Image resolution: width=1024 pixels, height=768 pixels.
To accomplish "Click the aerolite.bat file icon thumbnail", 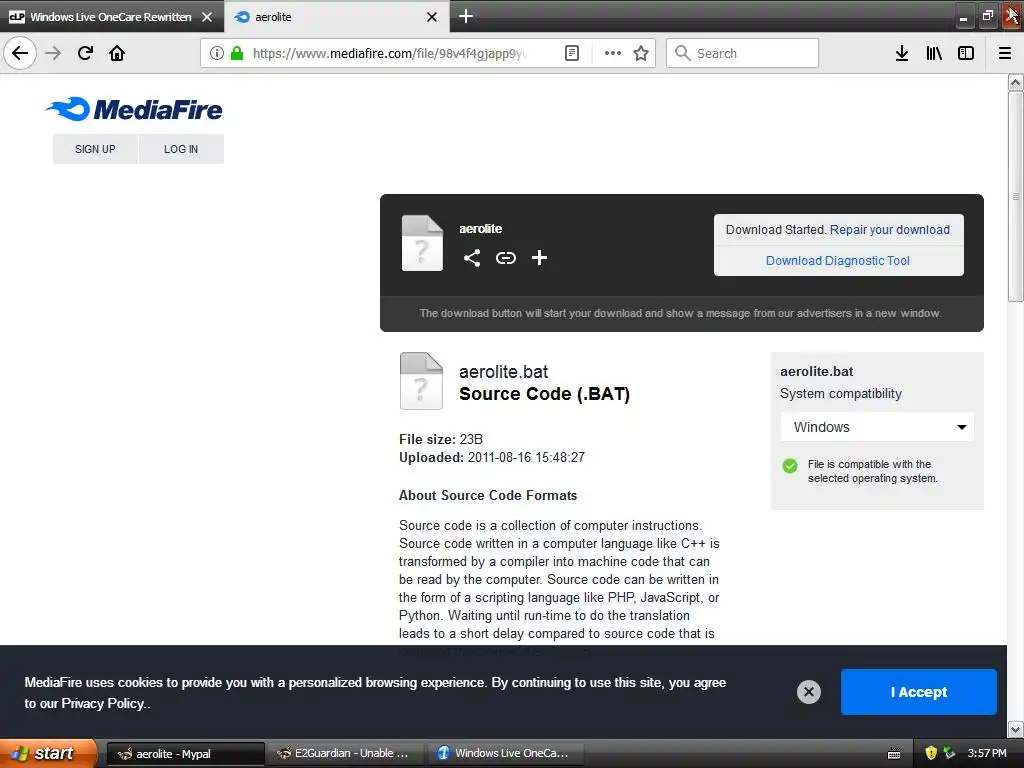I will pos(421,381).
